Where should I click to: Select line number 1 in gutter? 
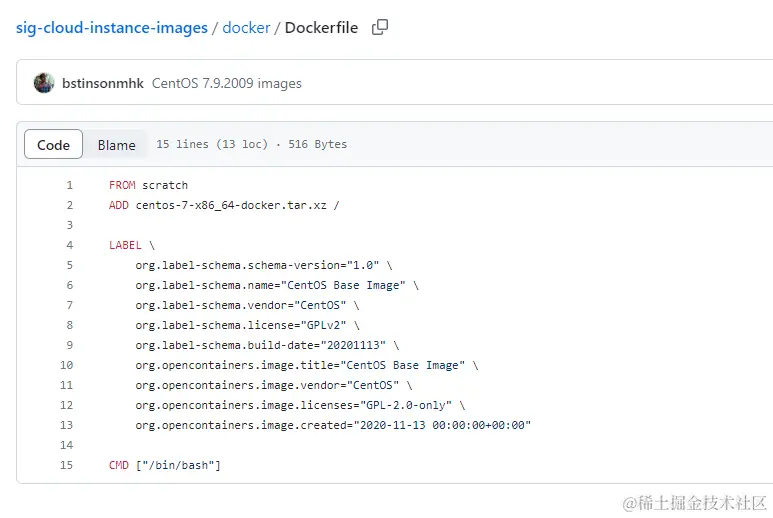point(69,185)
